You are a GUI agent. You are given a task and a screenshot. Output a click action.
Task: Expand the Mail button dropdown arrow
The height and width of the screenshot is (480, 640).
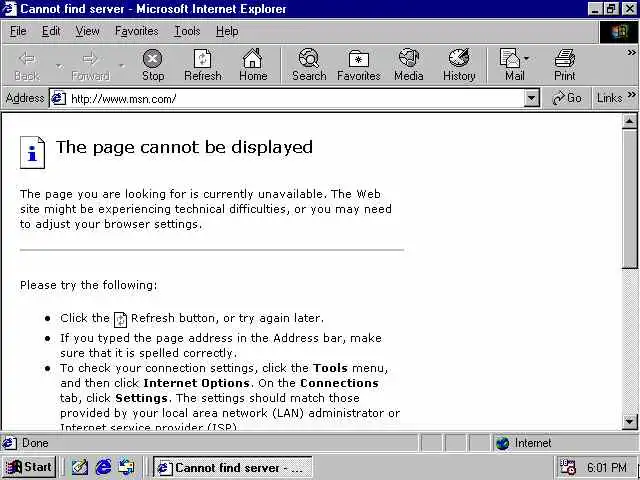(526, 58)
